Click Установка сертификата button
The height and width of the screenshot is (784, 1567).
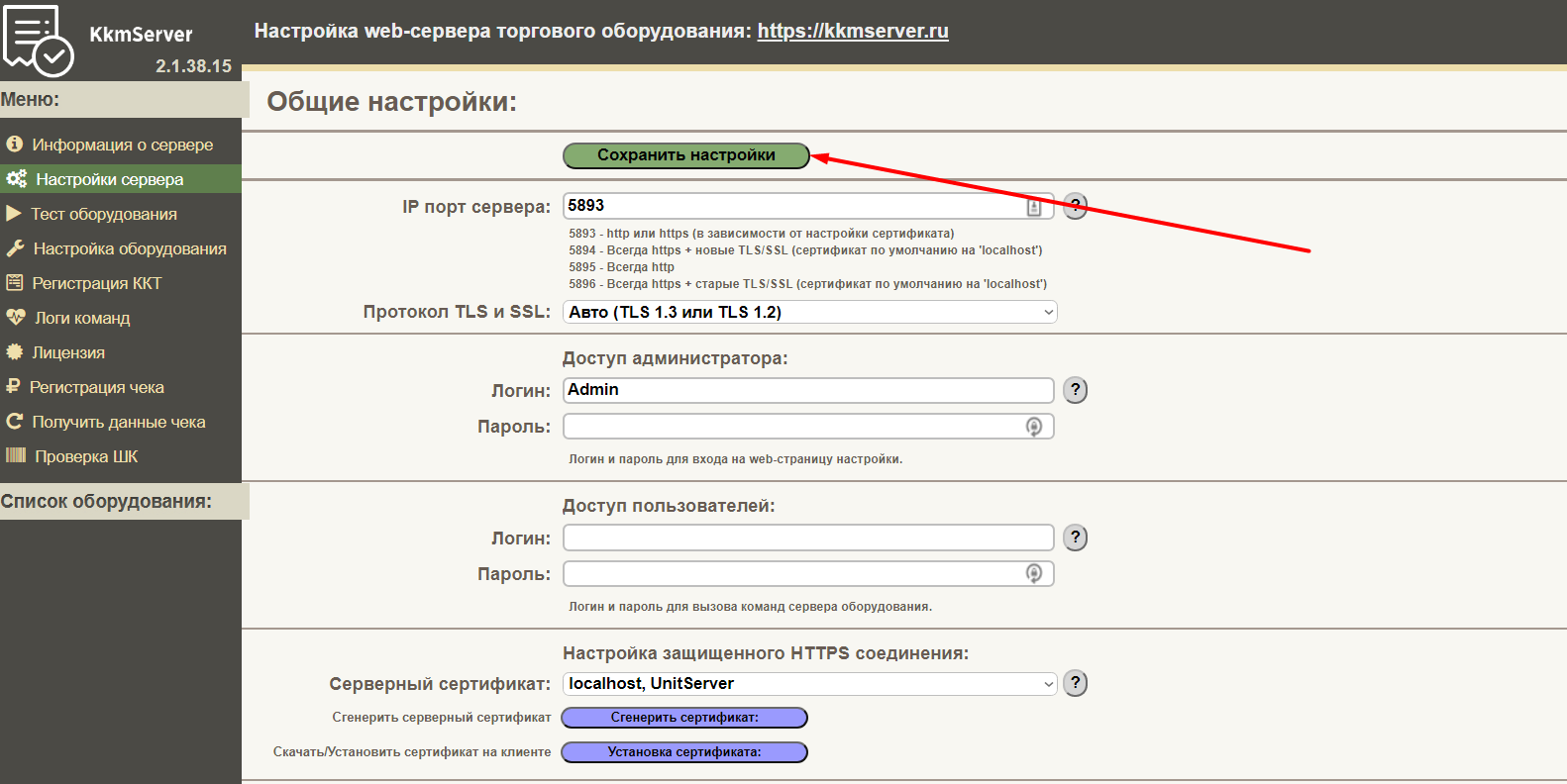pos(684,752)
